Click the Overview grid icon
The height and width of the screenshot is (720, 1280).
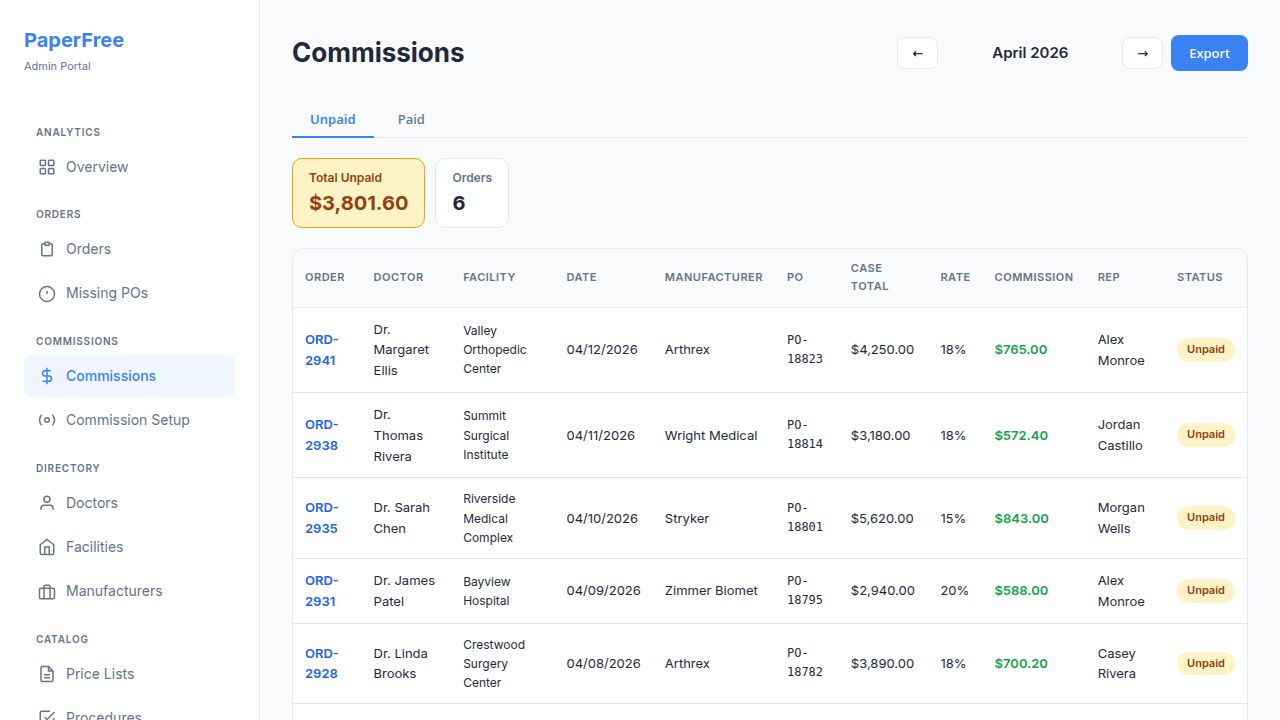click(x=47, y=167)
